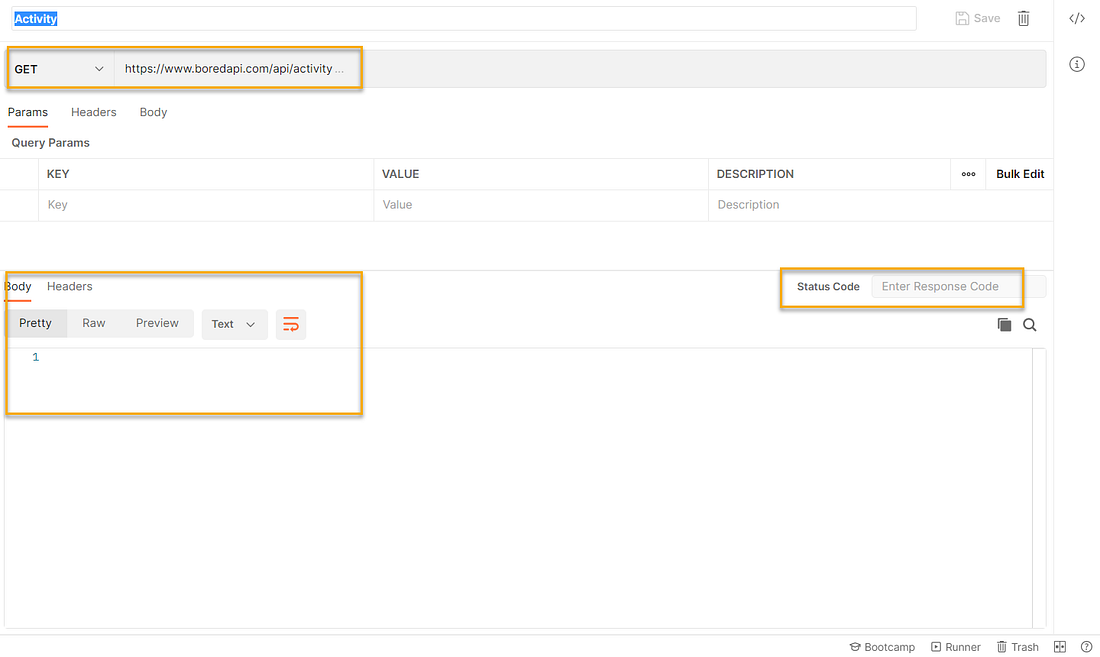Open query params options via ellipsis

coord(968,174)
